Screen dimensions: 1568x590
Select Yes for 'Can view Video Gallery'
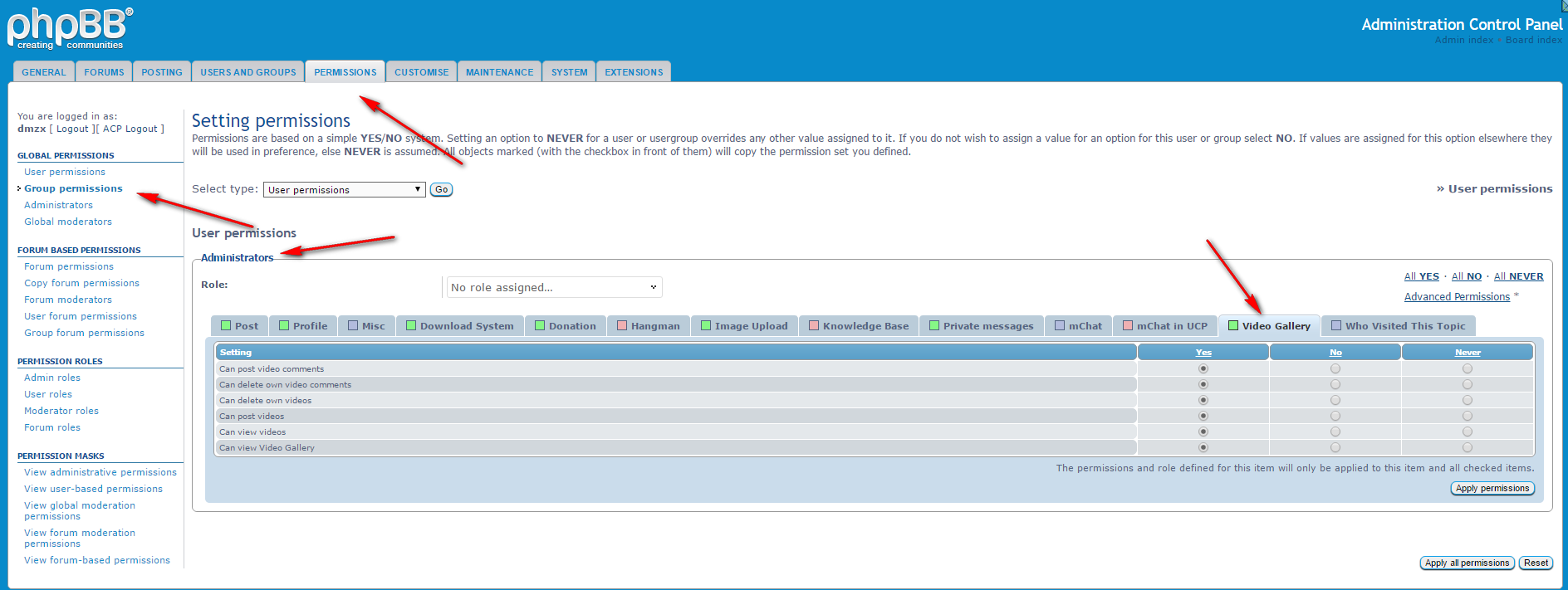coord(1203,447)
